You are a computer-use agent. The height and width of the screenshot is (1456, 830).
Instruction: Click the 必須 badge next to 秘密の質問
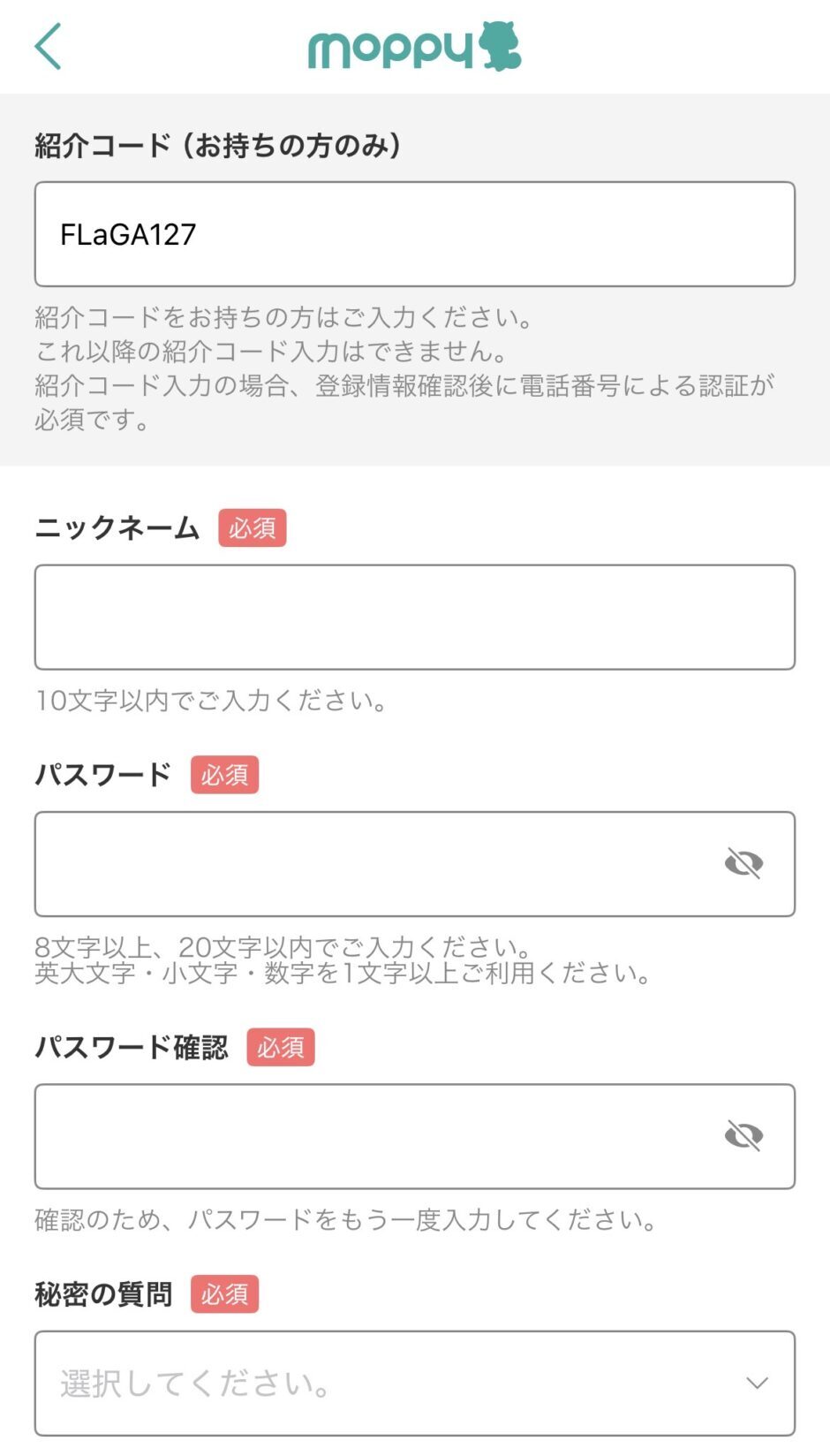[x=224, y=1293]
